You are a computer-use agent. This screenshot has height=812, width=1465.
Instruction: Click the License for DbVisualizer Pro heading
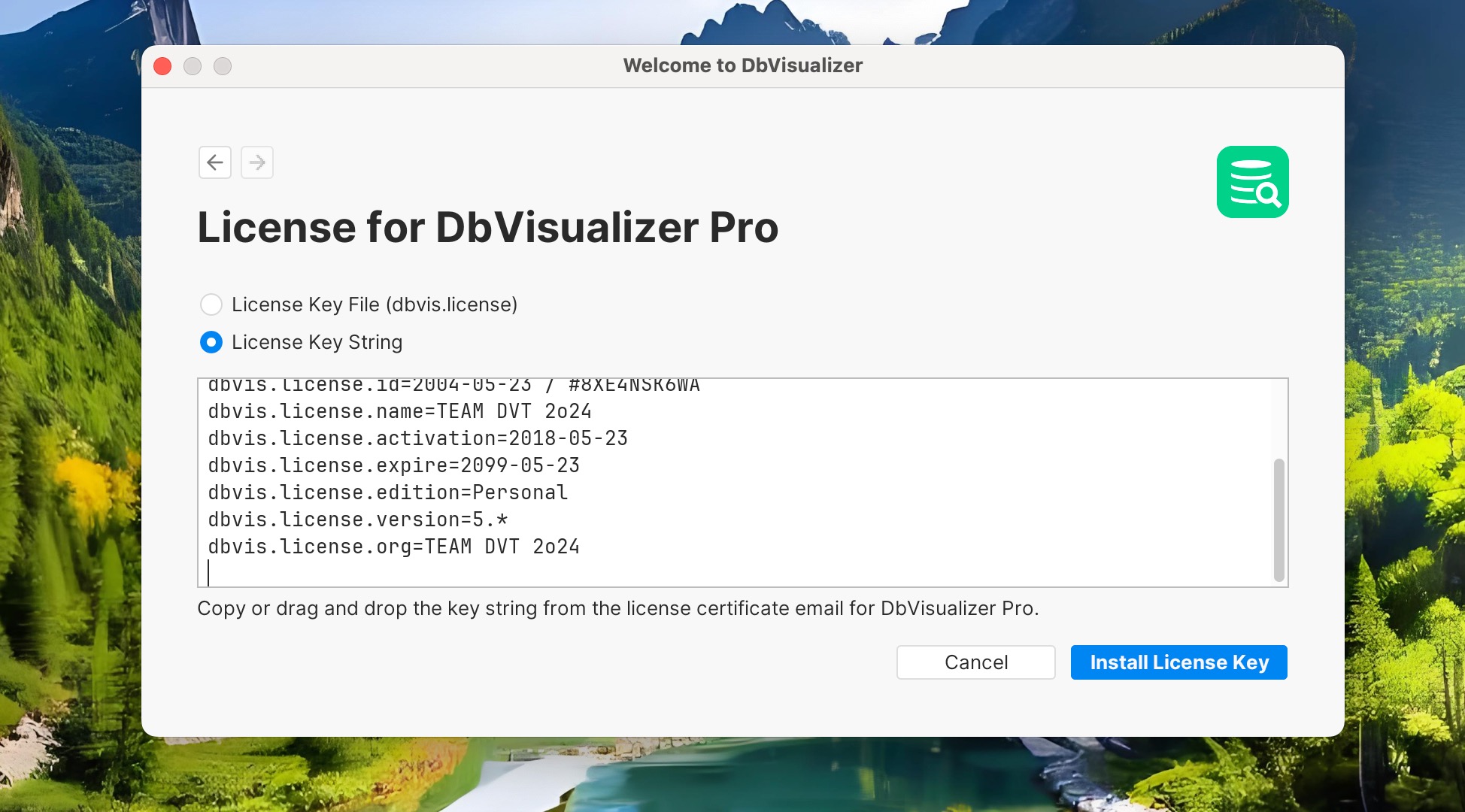pyautogui.click(x=487, y=227)
